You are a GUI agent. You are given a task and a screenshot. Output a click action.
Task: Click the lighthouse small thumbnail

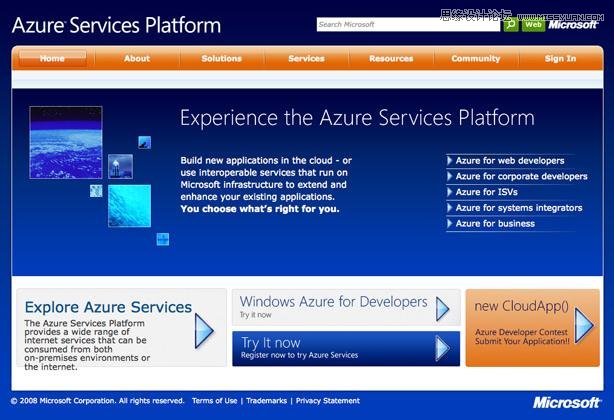[x=120, y=166]
